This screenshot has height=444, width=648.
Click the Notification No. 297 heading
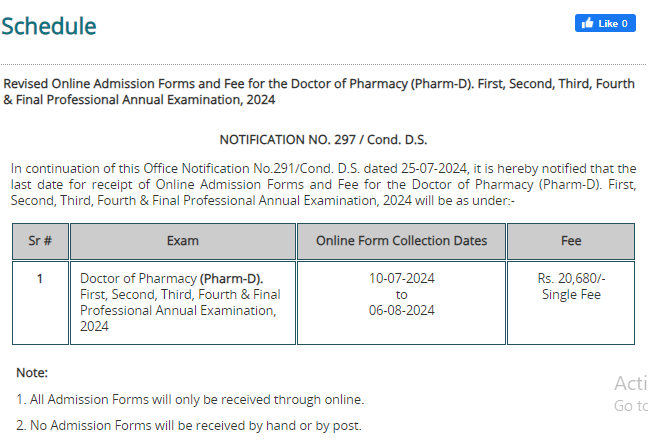tap(323, 140)
